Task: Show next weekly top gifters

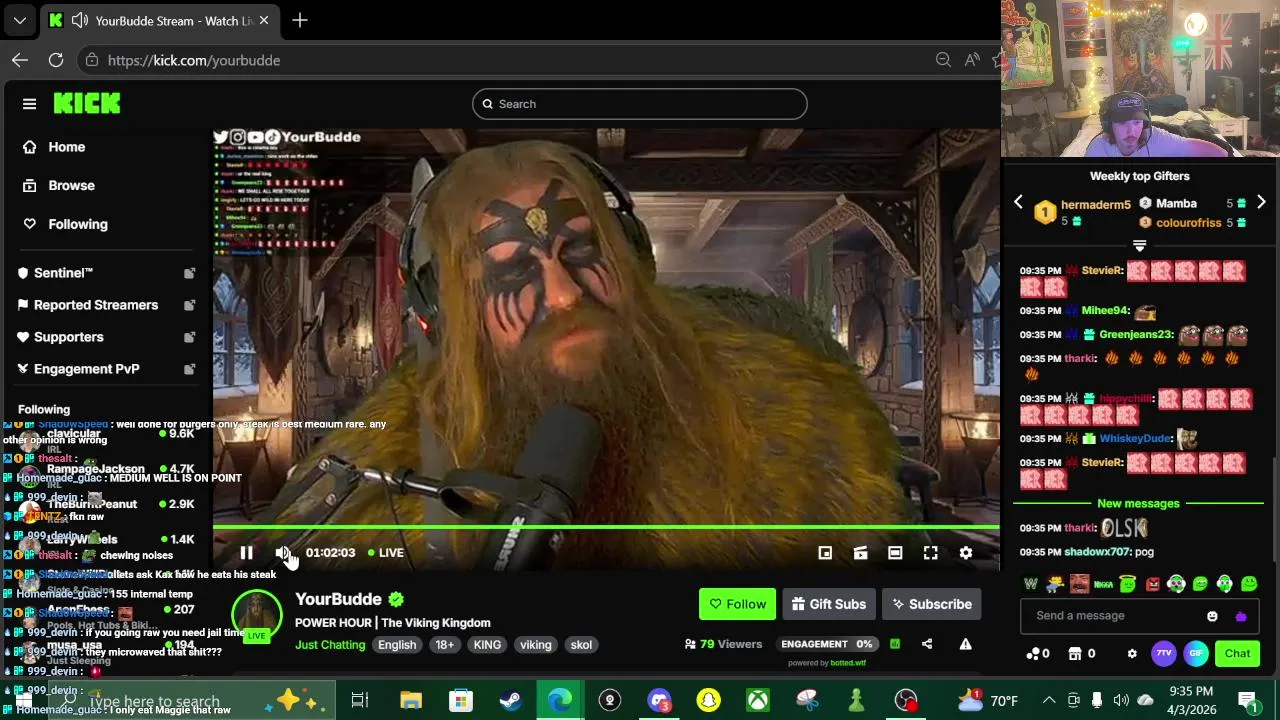Action: coord(1261,202)
